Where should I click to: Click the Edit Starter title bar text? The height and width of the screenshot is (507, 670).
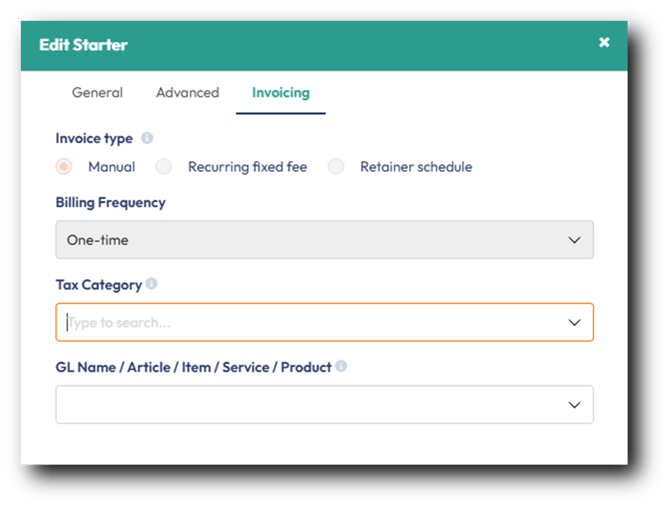83,45
